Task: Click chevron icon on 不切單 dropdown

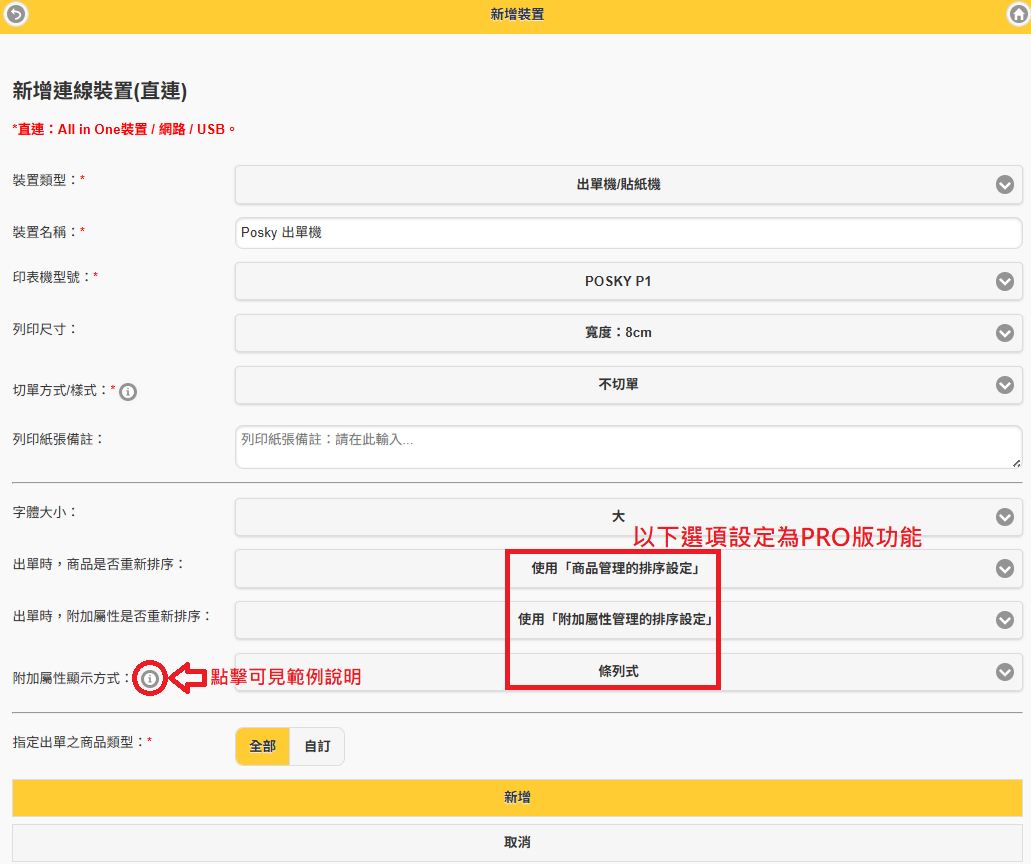Action: (x=1005, y=385)
